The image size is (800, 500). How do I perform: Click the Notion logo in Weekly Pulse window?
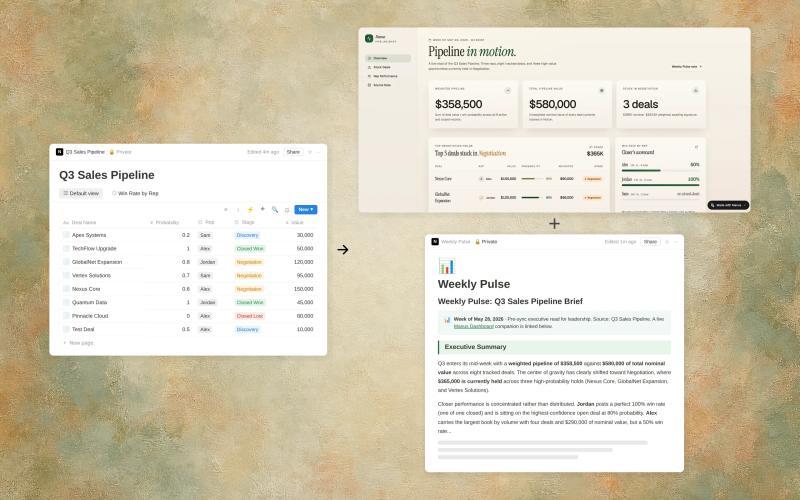point(435,242)
